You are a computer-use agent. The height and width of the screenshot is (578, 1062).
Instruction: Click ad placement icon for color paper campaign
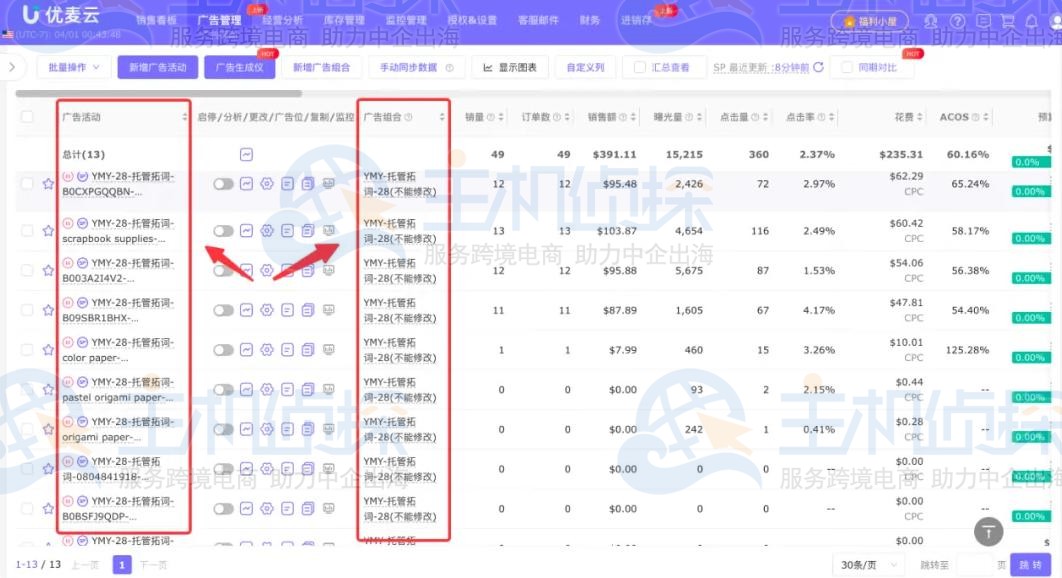[x=288, y=350]
